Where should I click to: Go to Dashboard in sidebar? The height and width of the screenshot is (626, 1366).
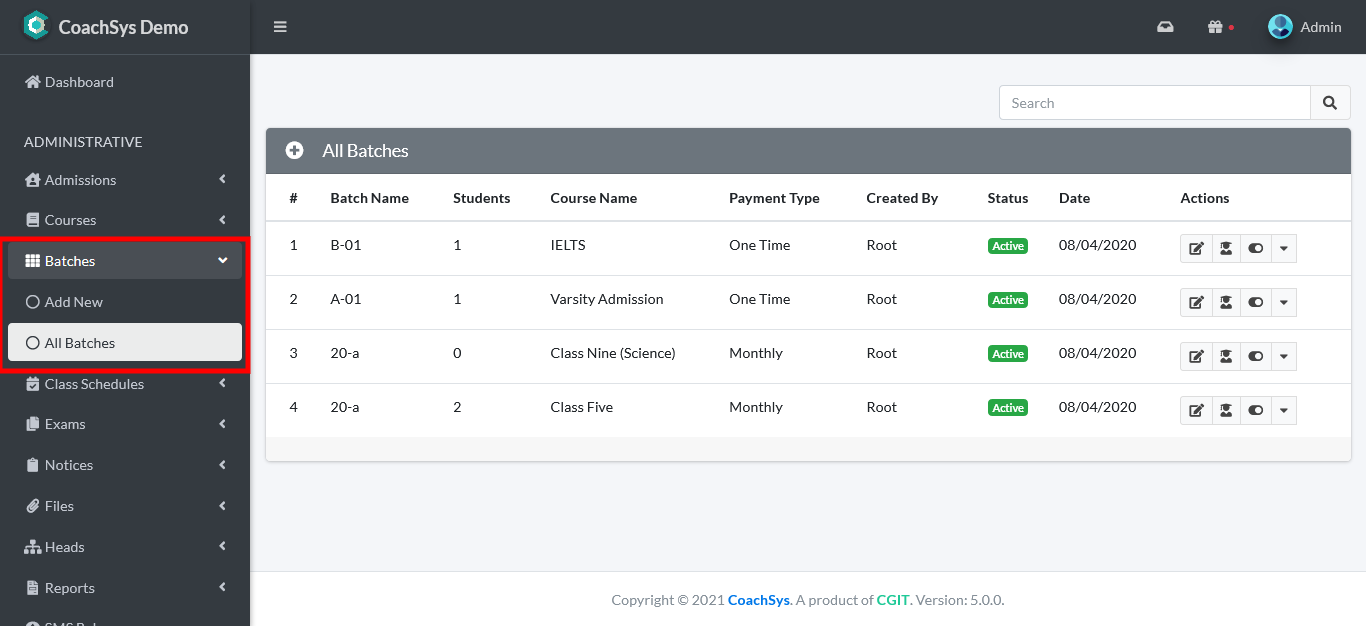click(79, 82)
